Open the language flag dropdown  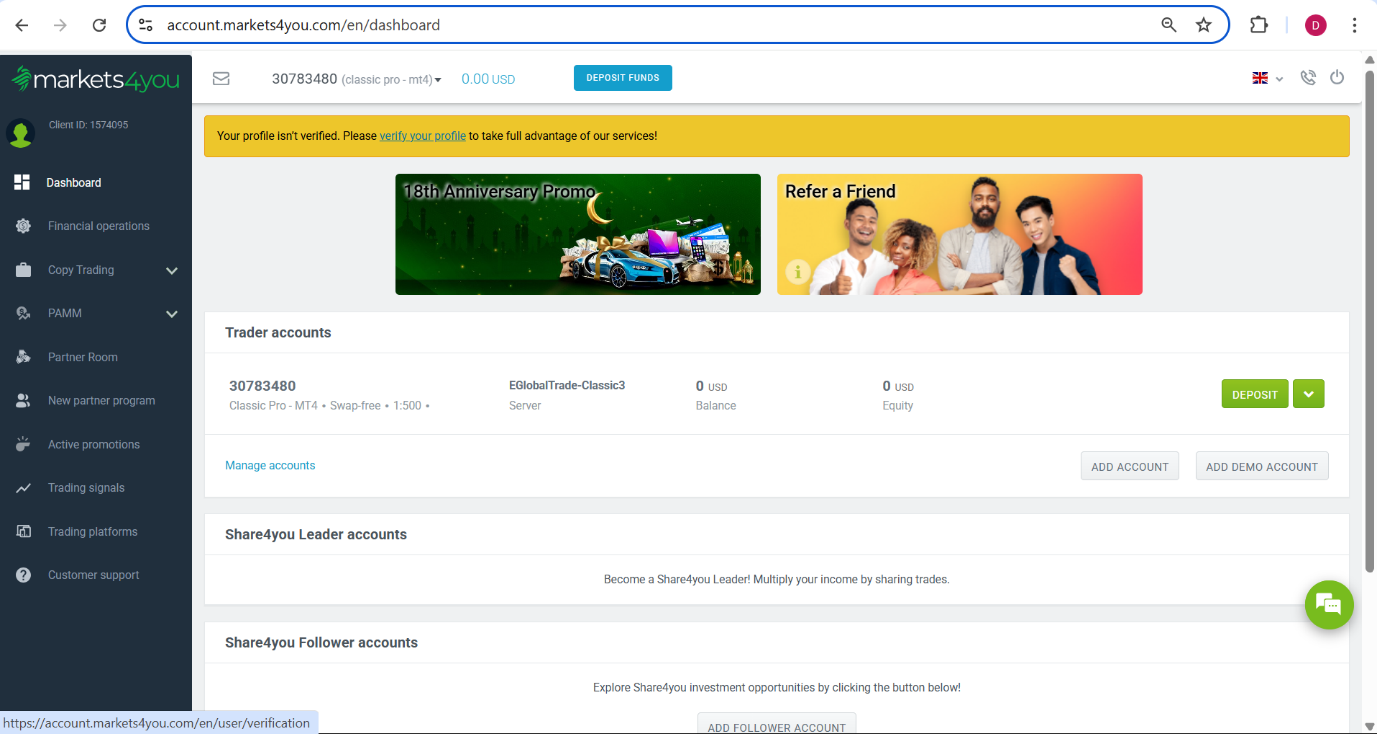click(x=1267, y=78)
